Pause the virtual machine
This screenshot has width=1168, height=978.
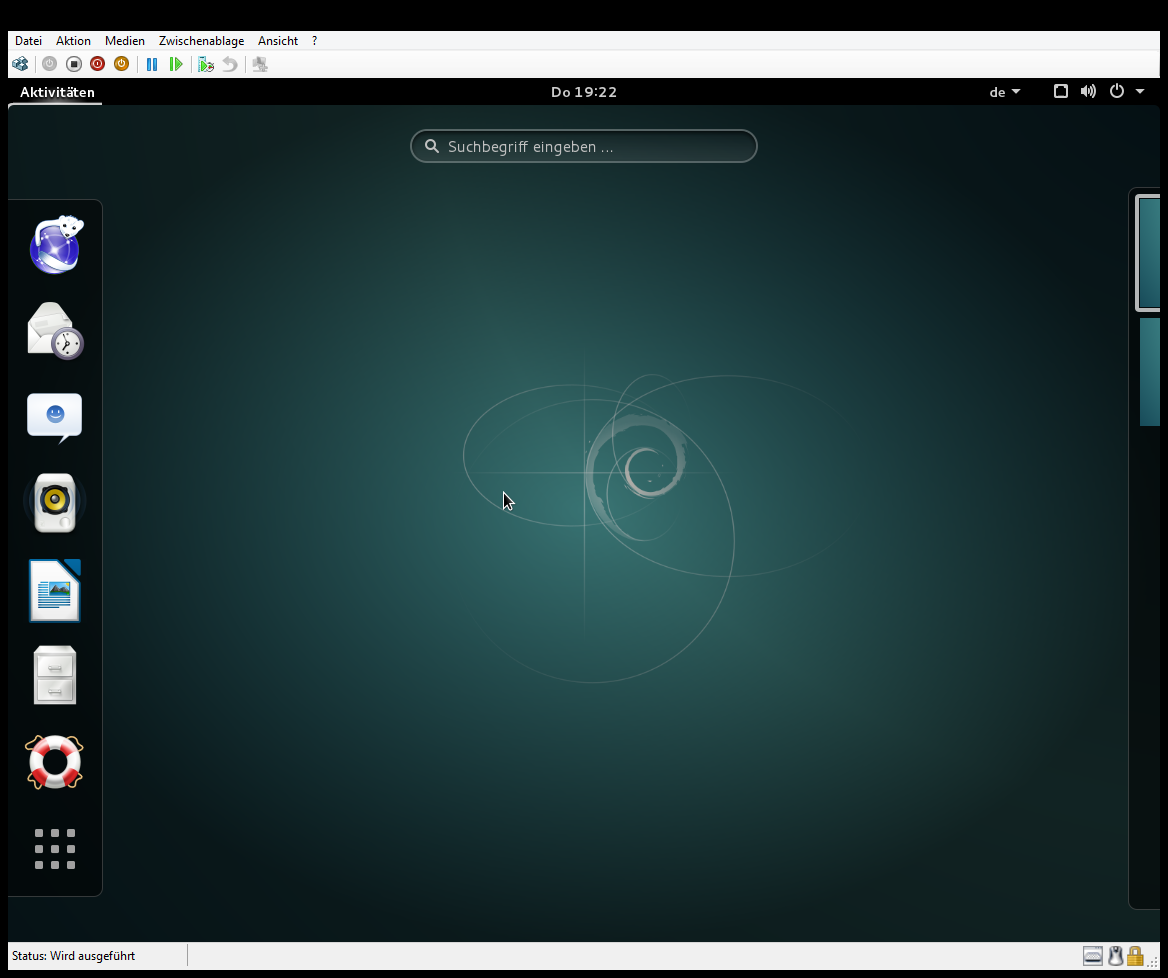pyautogui.click(x=152, y=64)
